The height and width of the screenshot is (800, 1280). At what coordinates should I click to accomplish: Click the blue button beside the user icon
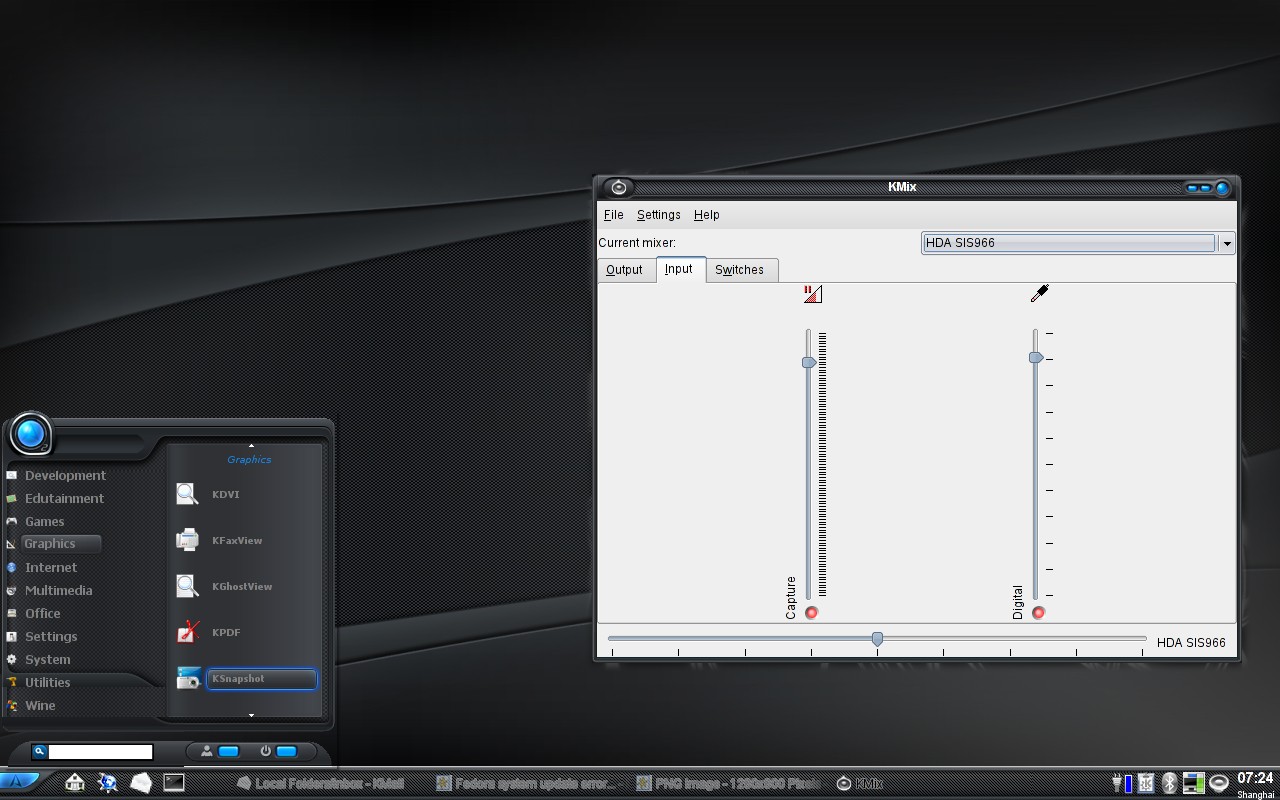[229, 751]
